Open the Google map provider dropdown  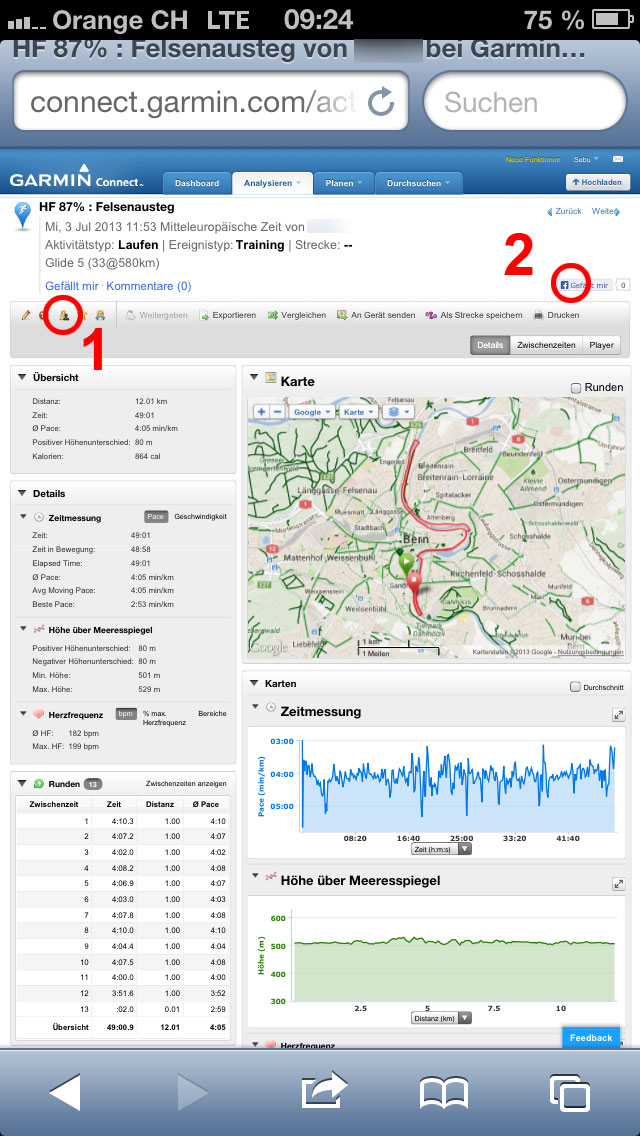[x=311, y=411]
